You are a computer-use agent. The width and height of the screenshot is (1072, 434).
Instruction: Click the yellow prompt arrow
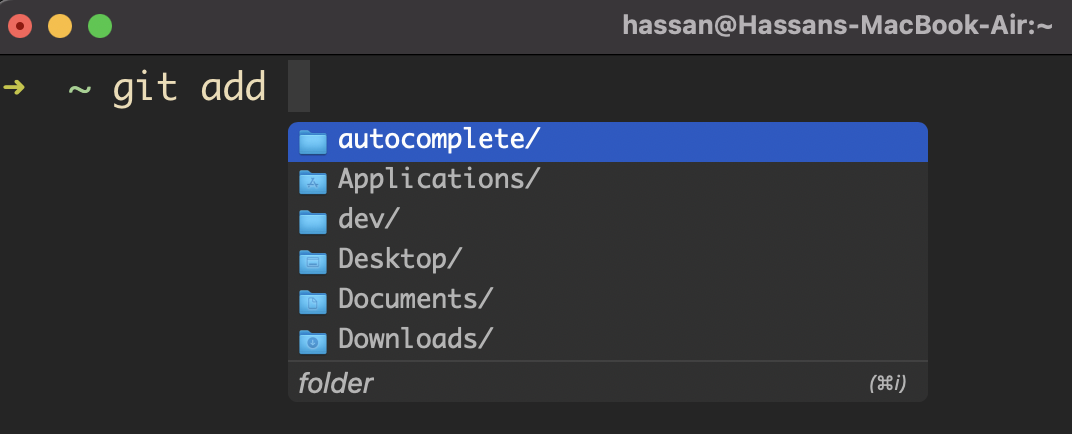pos(14,87)
